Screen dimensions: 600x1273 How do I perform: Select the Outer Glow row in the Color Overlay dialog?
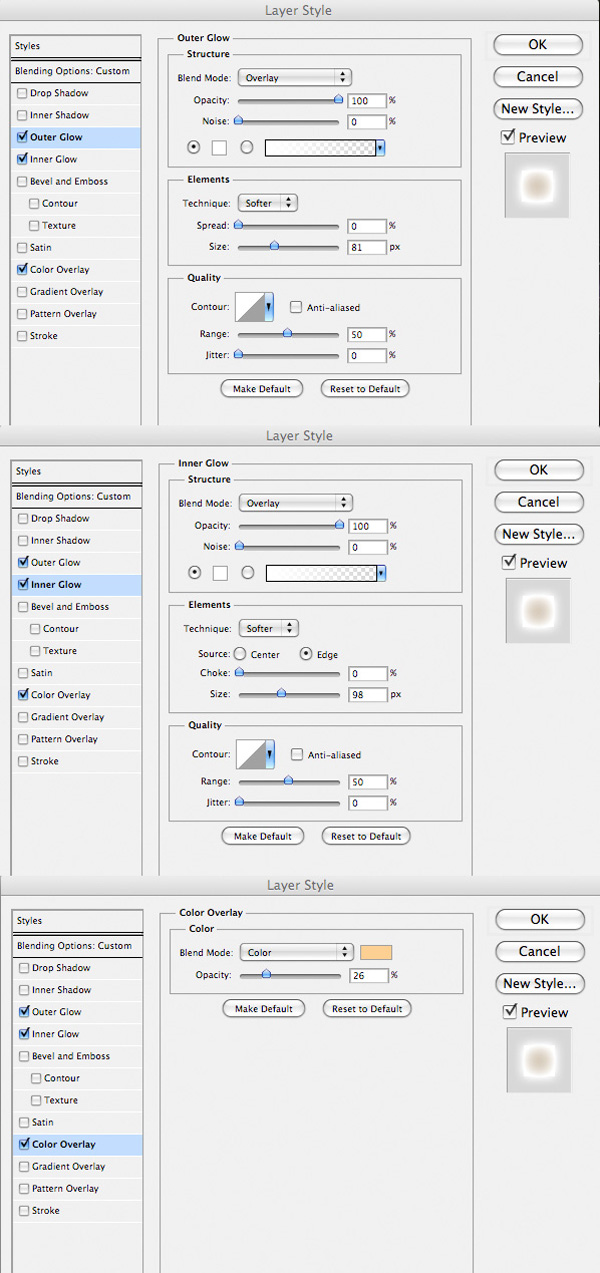[x=78, y=1012]
